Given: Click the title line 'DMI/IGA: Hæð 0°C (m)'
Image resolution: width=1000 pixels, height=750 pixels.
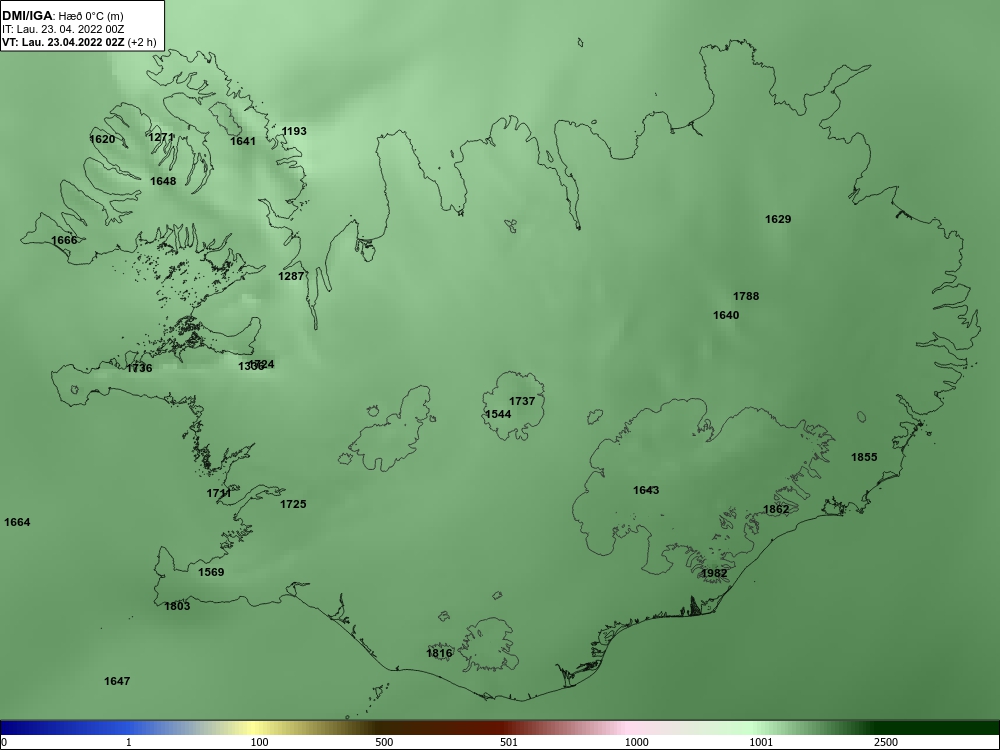Looking at the screenshot, I should coord(62,16).
